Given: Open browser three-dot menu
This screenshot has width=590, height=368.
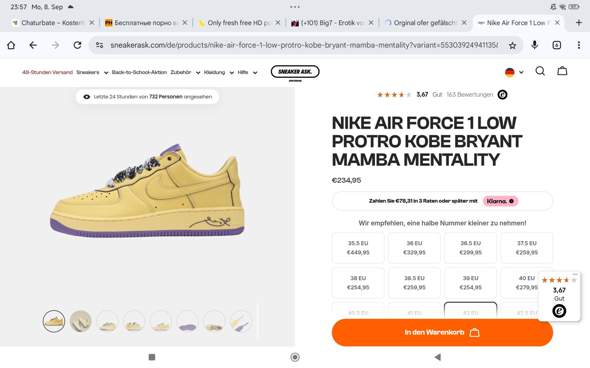Looking at the screenshot, I should tap(578, 45).
